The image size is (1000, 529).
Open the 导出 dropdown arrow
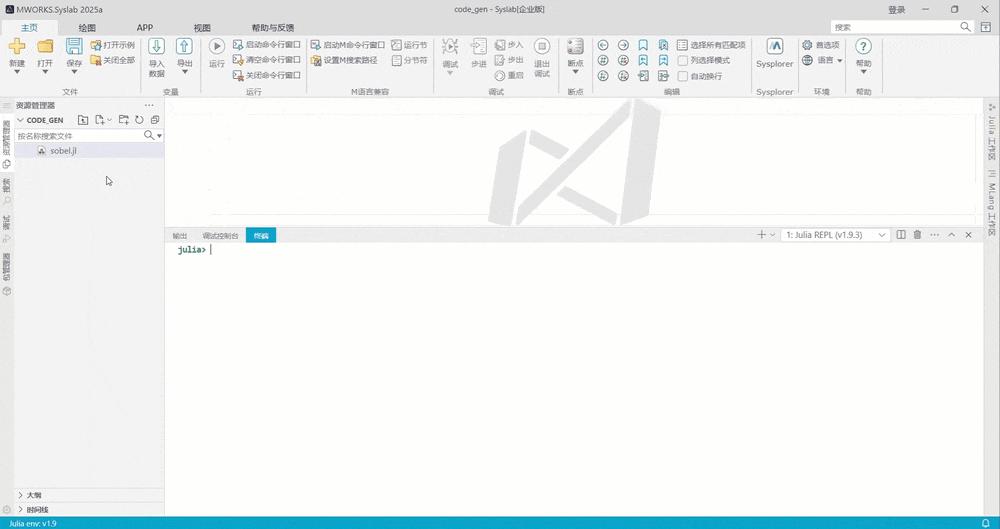pos(184,72)
